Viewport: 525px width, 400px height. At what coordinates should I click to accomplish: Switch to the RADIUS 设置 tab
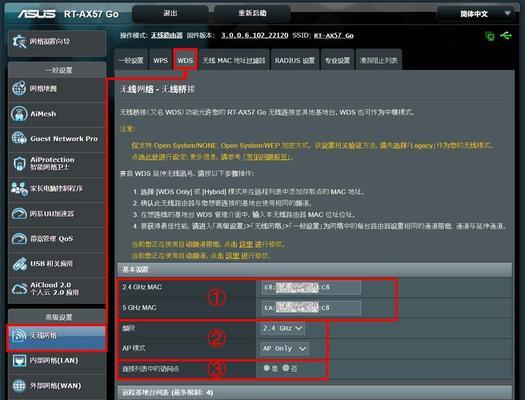pos(295,60)
